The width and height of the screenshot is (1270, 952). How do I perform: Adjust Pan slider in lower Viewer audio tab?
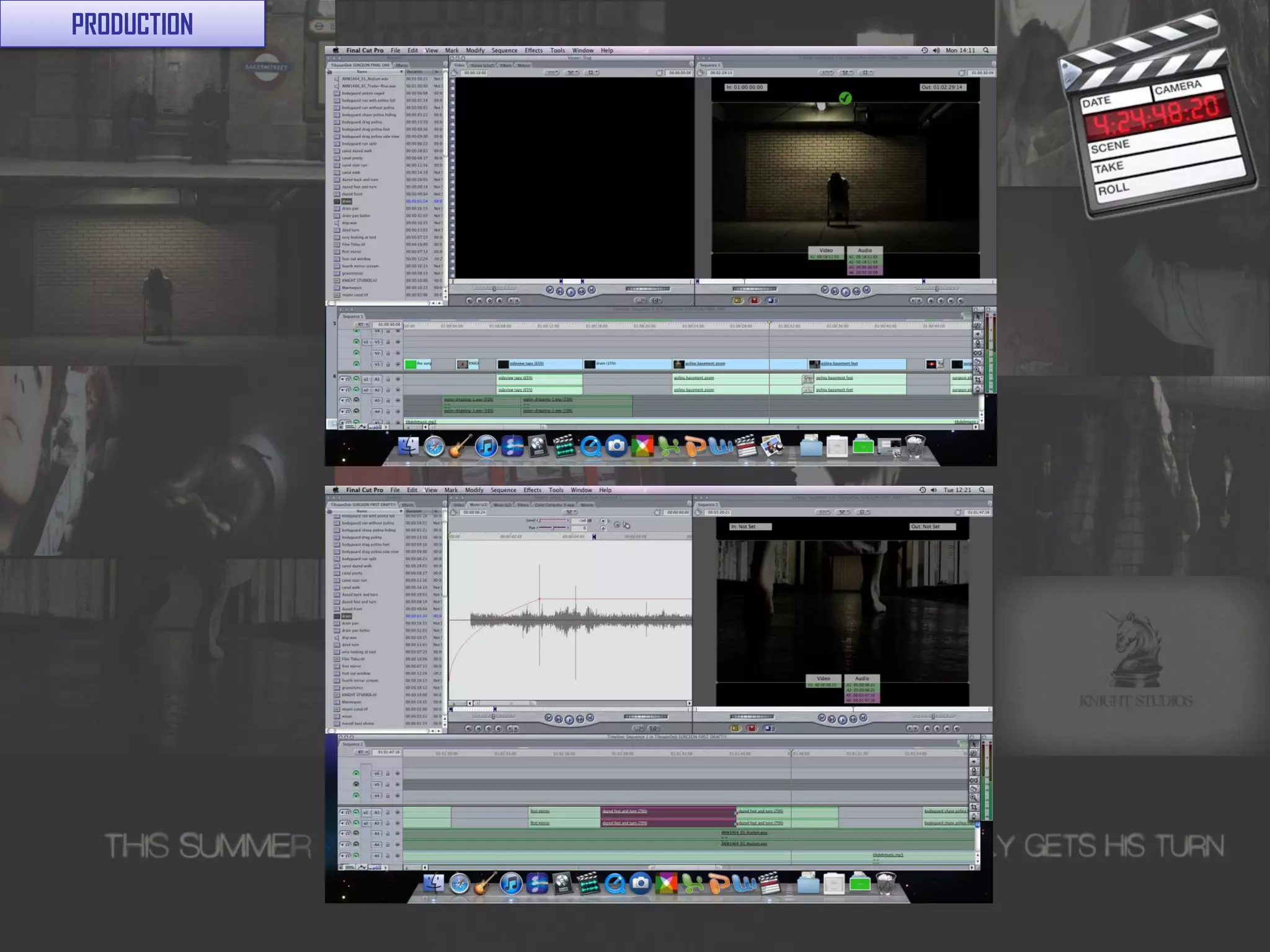(x=553, y=527)
